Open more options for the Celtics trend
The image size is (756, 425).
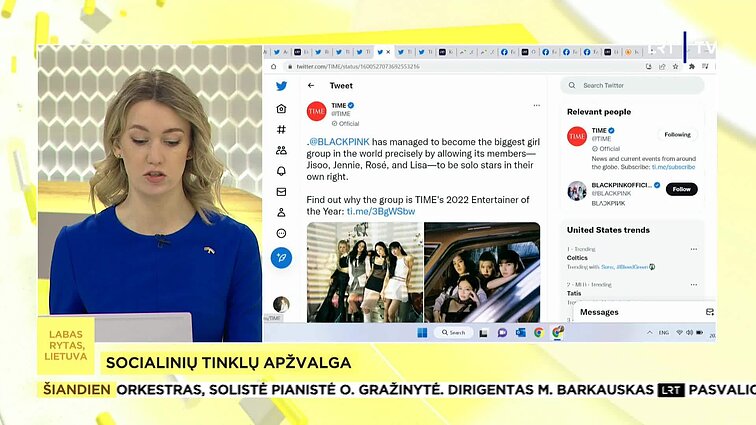pyautogui.click(x=694, y=249)
